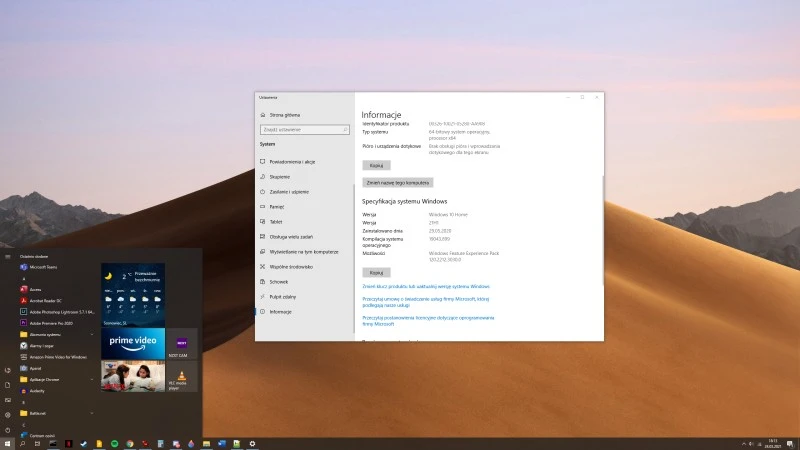Expand the Aplikacje Chrome folder
The image size is (800, 450).
tap(56, 380)
